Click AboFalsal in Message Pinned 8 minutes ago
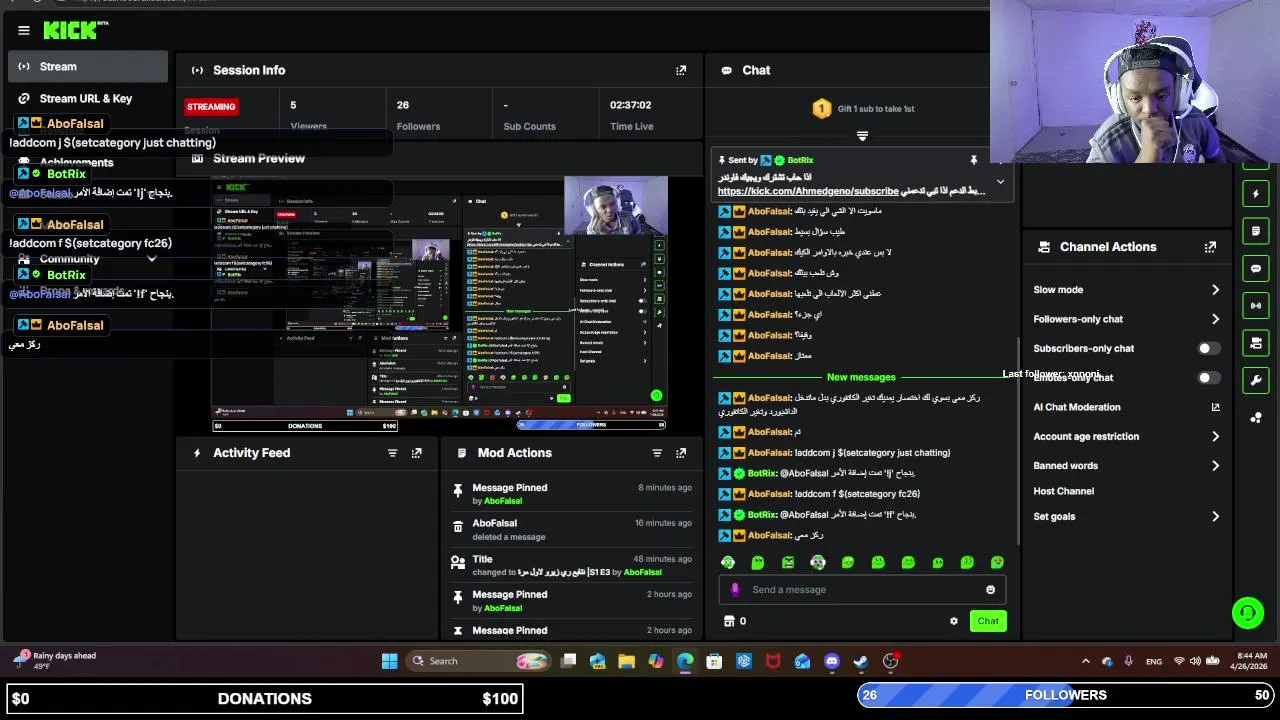1280x720 pixels. [503, 501]
